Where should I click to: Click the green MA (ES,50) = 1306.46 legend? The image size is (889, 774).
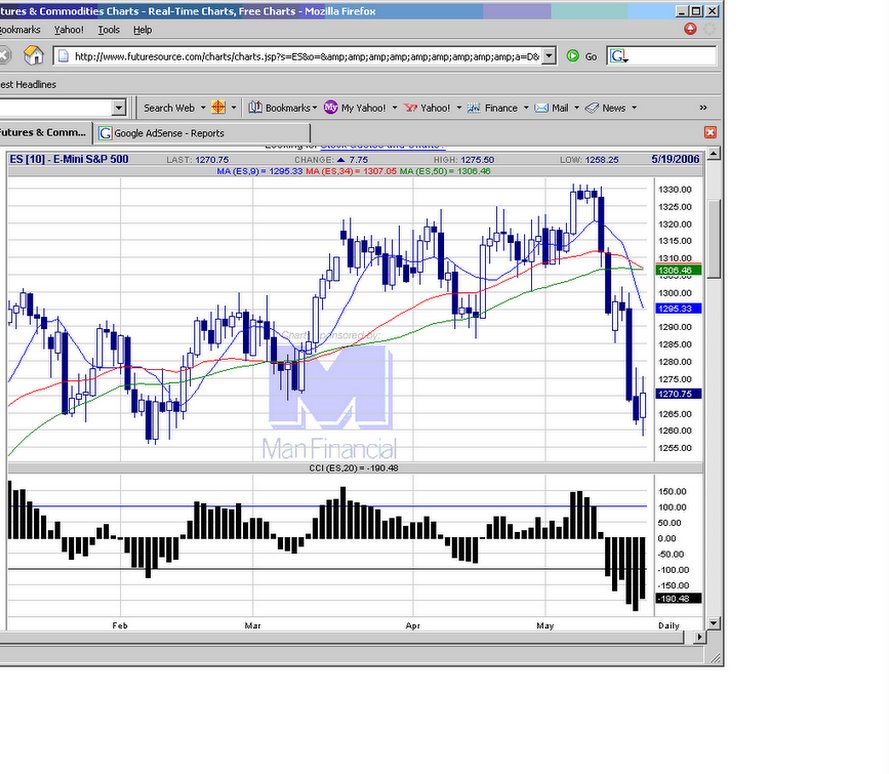point(445,171)
